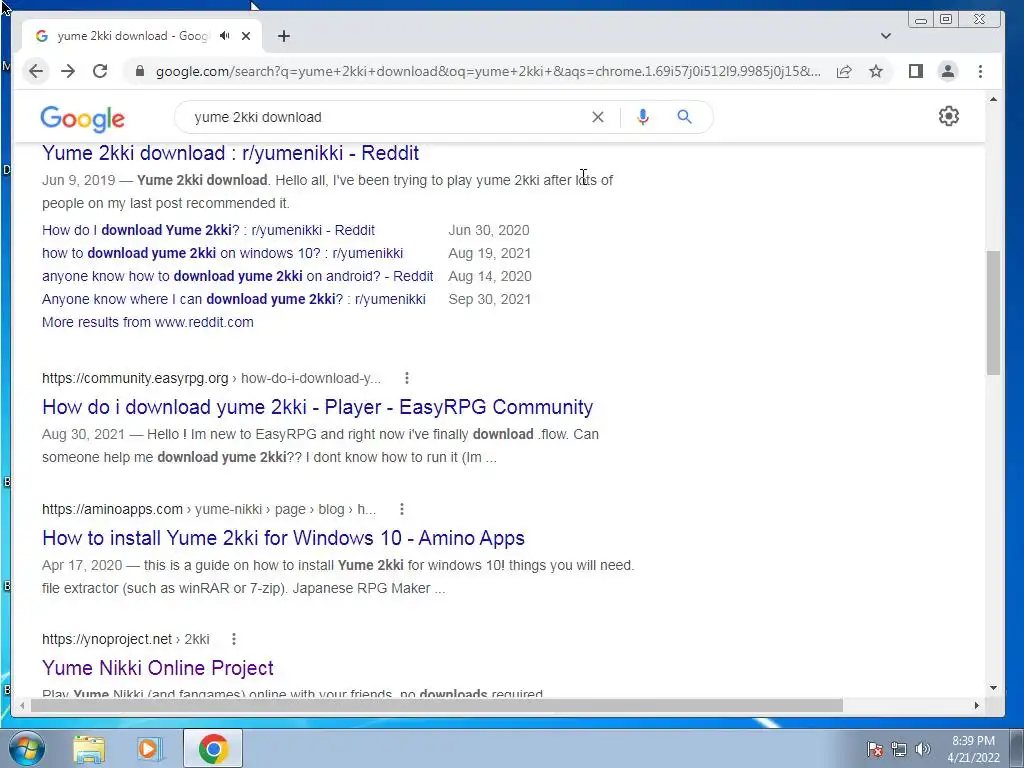This screenshot has width=1024, height=768.
Task: Open 'How do I download Yume 2kki?' link
Action: click(x=208, y=230)
